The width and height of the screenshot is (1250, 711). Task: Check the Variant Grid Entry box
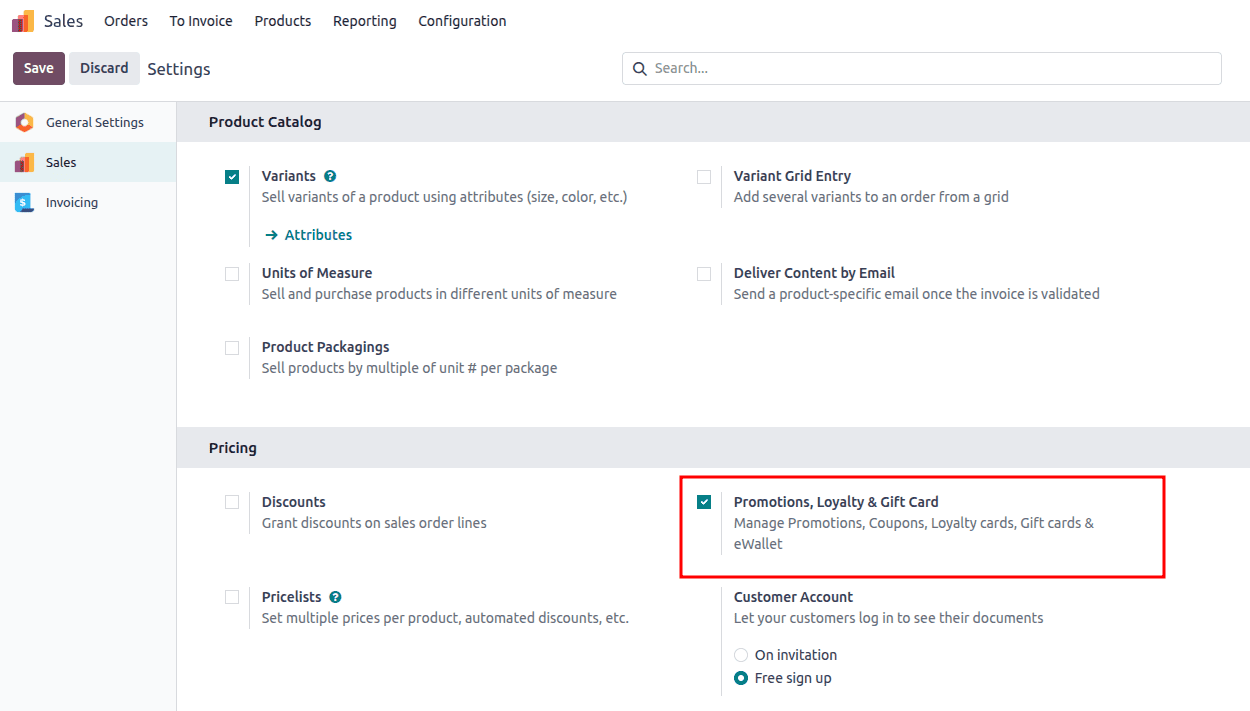point(704,176)
